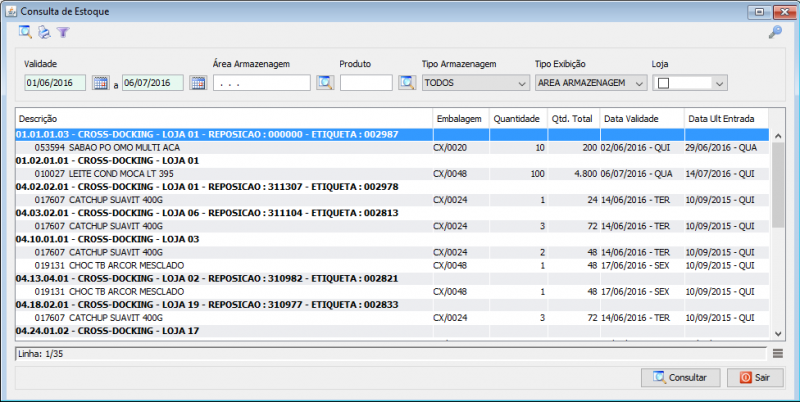Open calendar for start Validade date
This screenshot has width=800, height=402.
click(101, 83)
